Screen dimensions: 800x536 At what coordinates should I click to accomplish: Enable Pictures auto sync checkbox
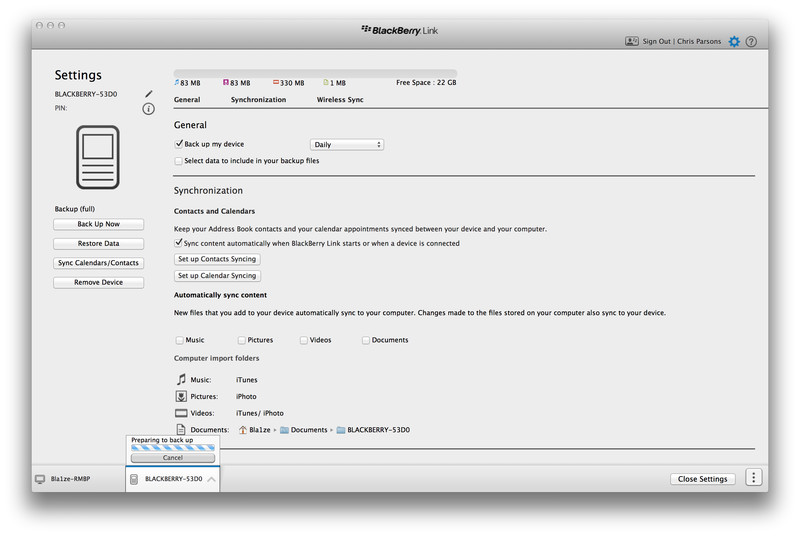(x=242, y=340)
